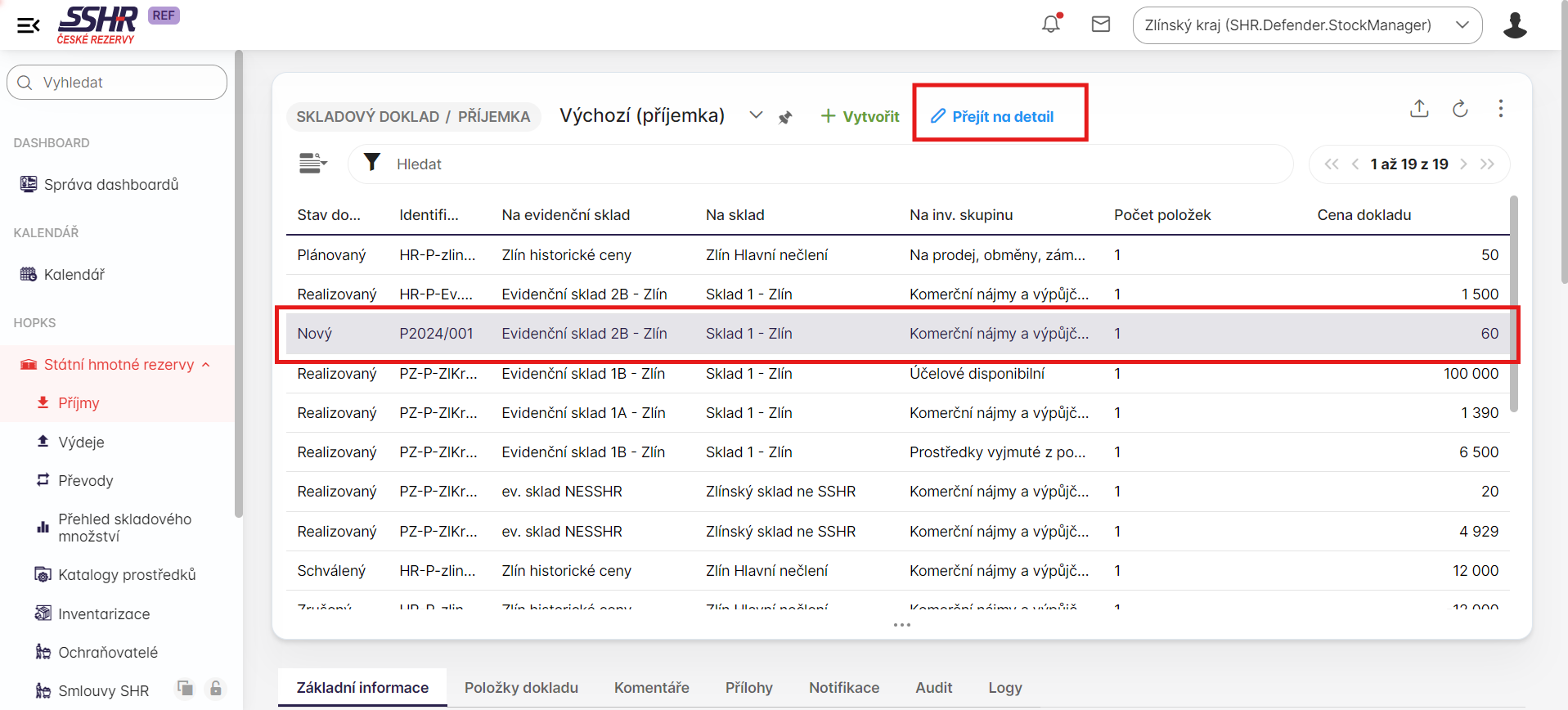Expand the Výchozí (příjemka) view selector
1568x710 pixels.
pos(756,115)
